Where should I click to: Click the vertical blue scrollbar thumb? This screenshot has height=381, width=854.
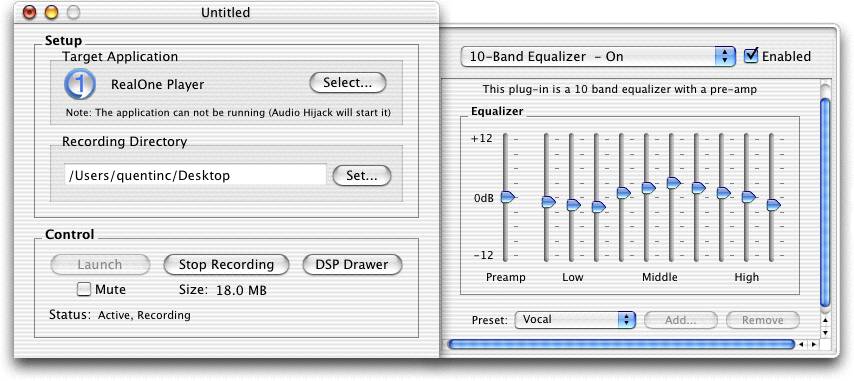coord(825,201)
